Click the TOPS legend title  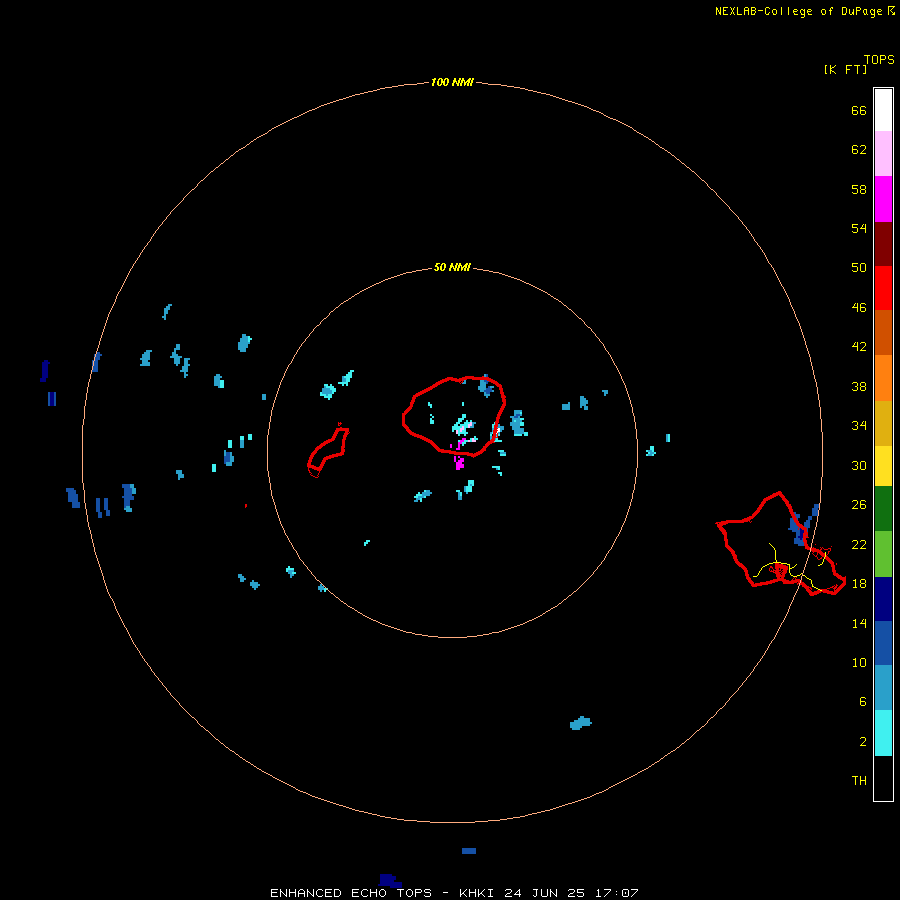pos(879,60)
